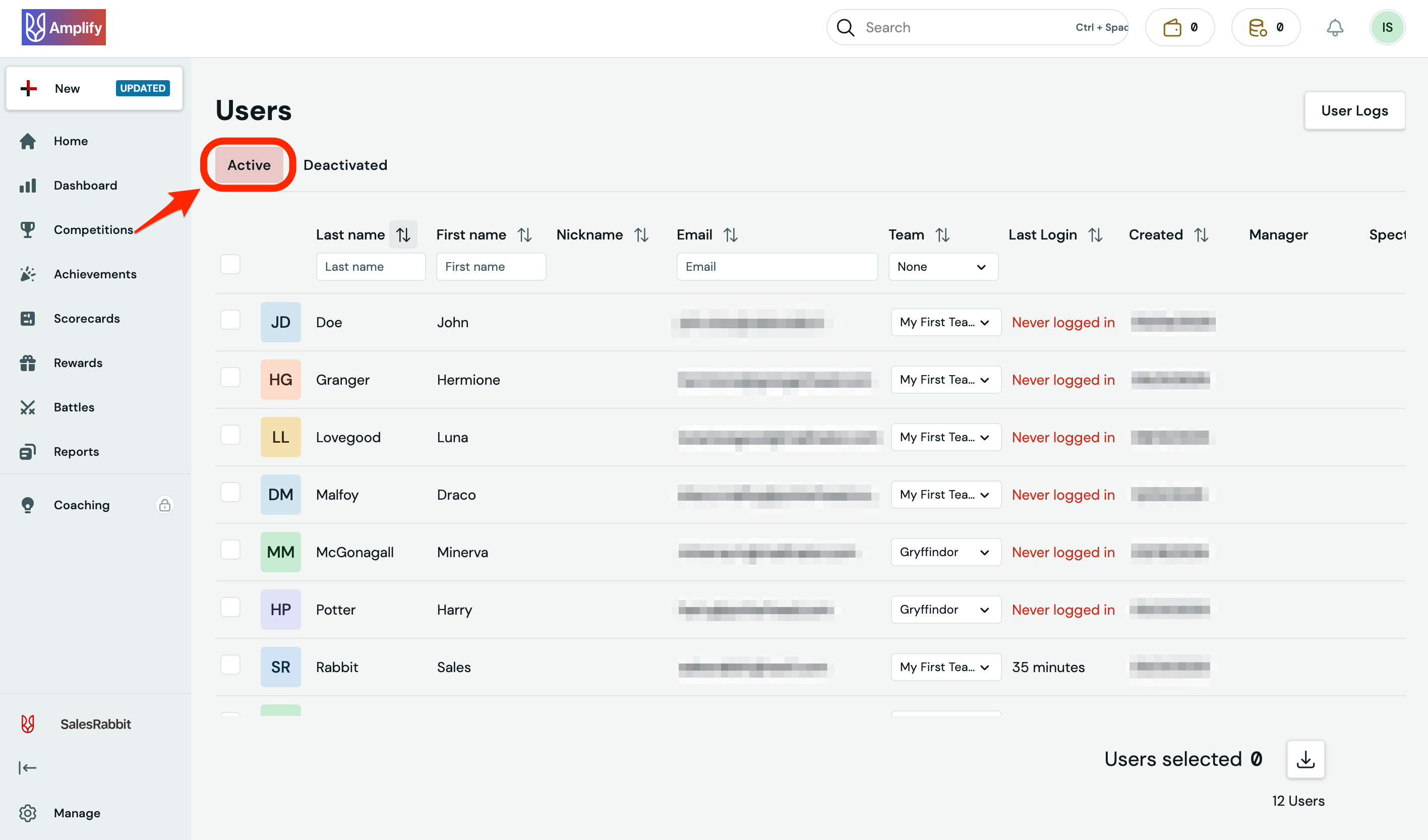Sort by Last name arrows icon
1428x840 pixels.
[403, 234]
